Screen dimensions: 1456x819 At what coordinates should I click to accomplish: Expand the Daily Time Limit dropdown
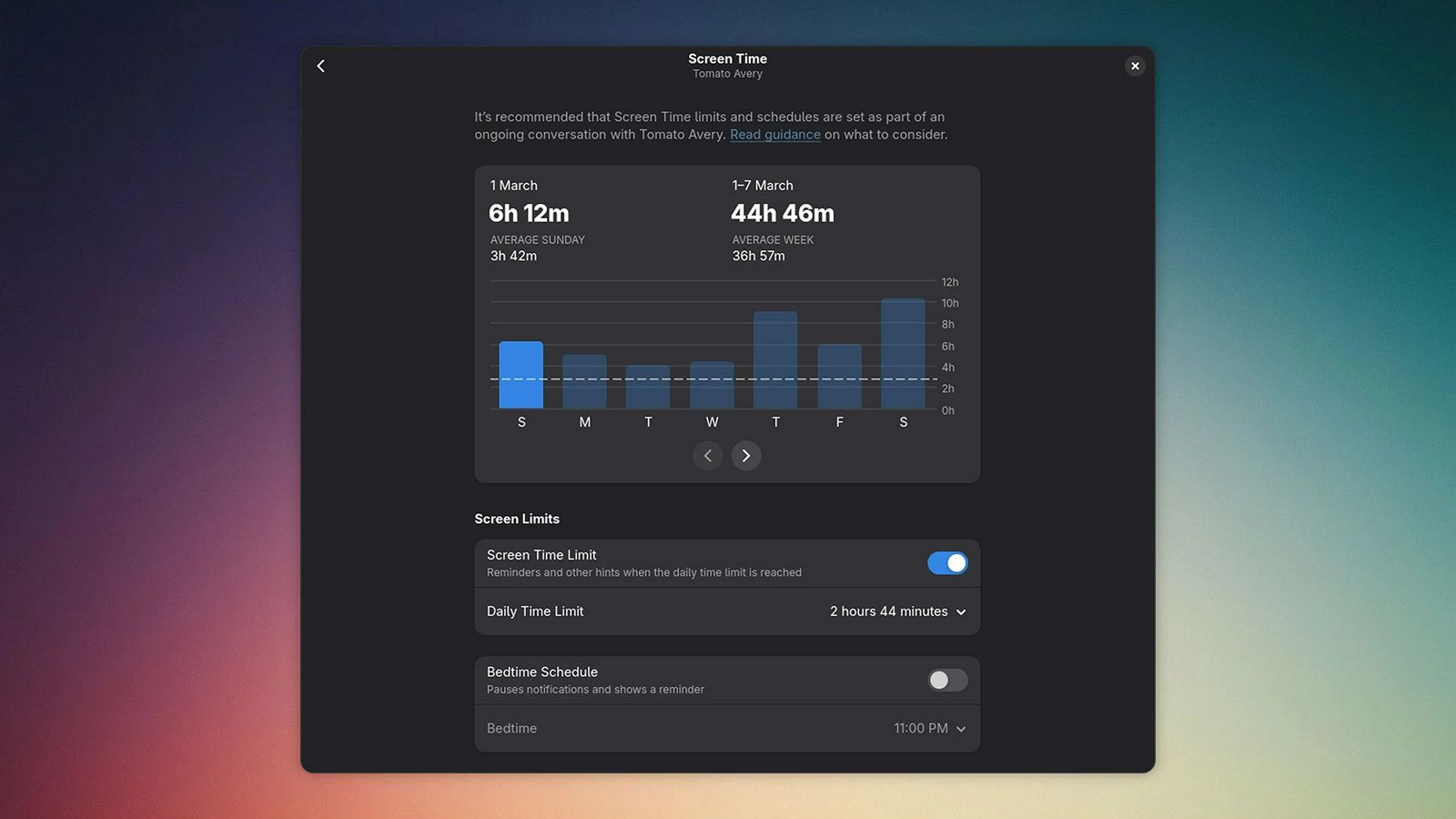[x=897, y=612]
